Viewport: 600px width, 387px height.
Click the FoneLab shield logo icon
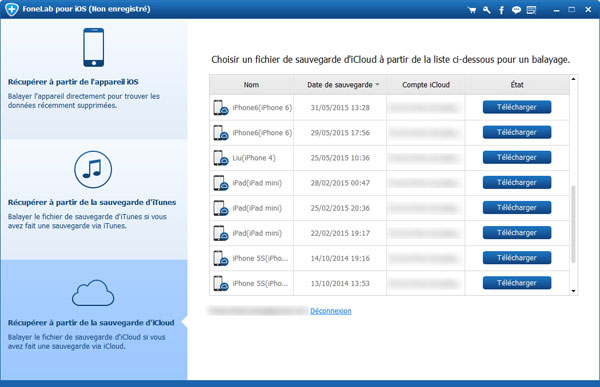click(11, 9)
